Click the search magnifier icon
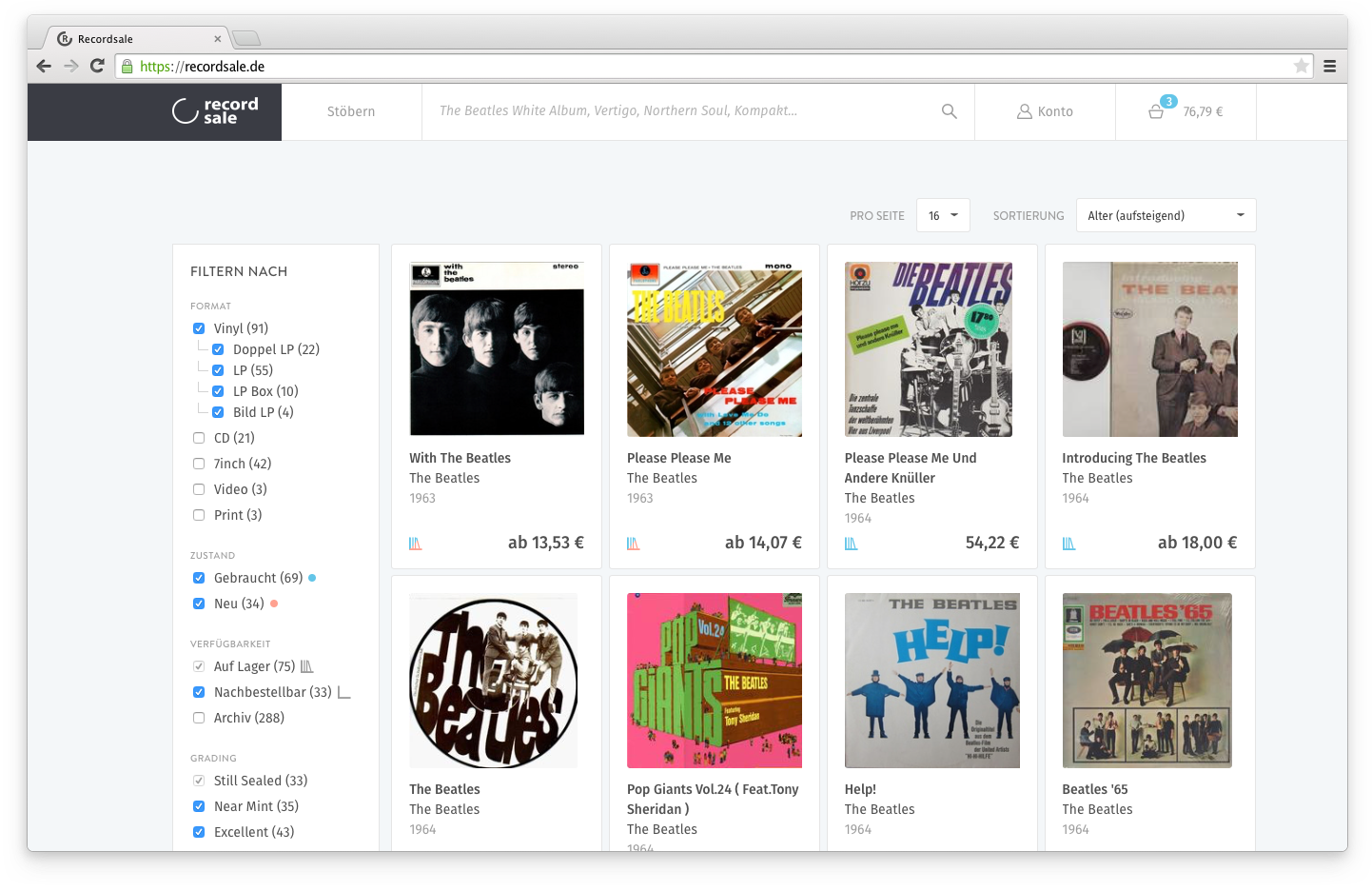 [x=949, y=111]
